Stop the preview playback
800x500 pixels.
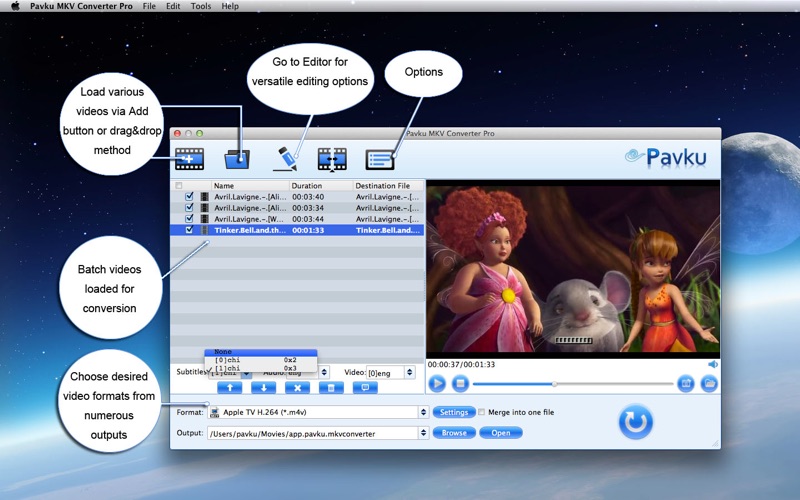pos(460,383)
